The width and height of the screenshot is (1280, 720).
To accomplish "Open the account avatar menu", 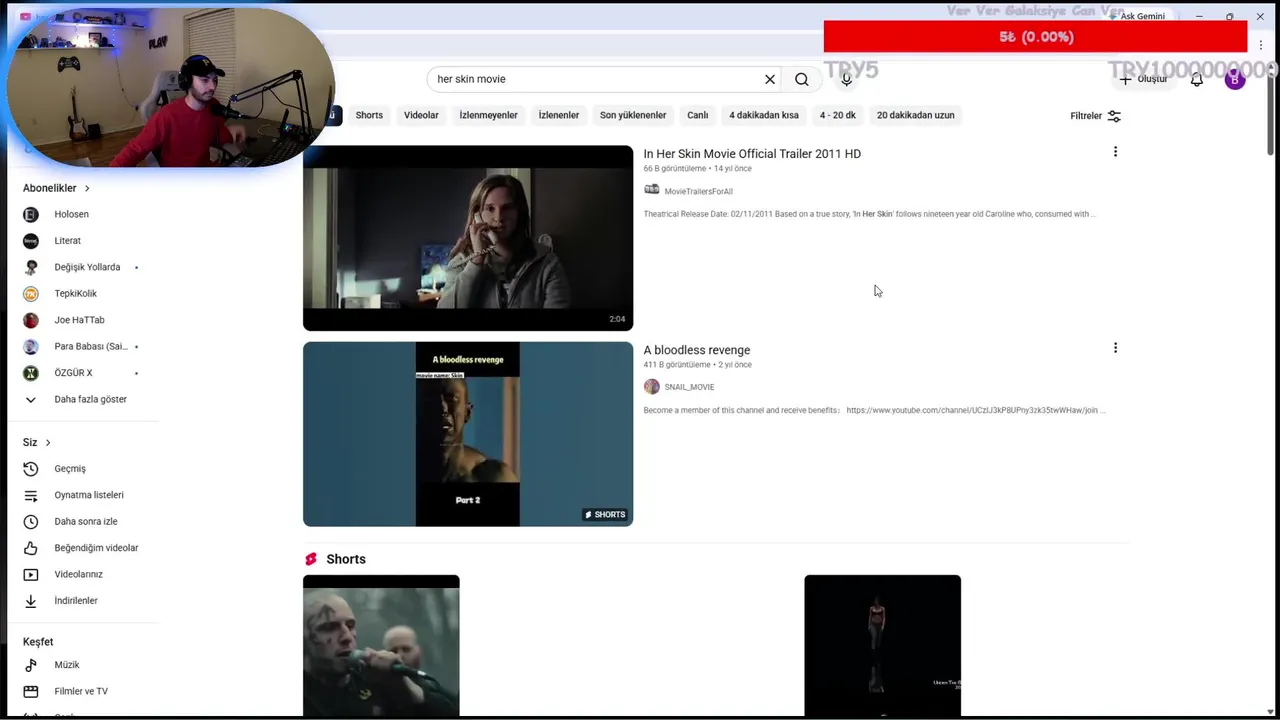I will pos(1235,79).
